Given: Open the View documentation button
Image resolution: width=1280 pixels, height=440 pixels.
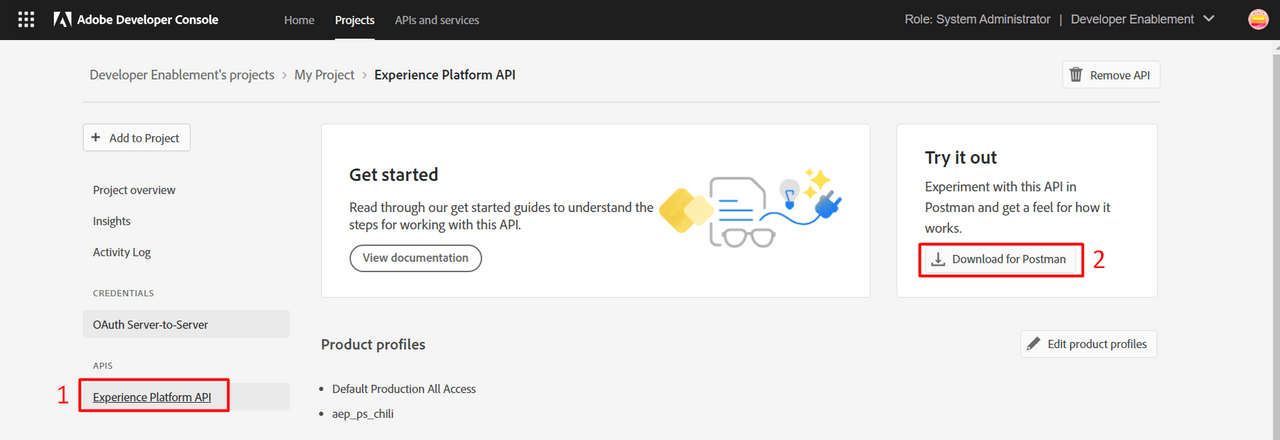Looking at the screenshot, I should [x=415, y=258].
